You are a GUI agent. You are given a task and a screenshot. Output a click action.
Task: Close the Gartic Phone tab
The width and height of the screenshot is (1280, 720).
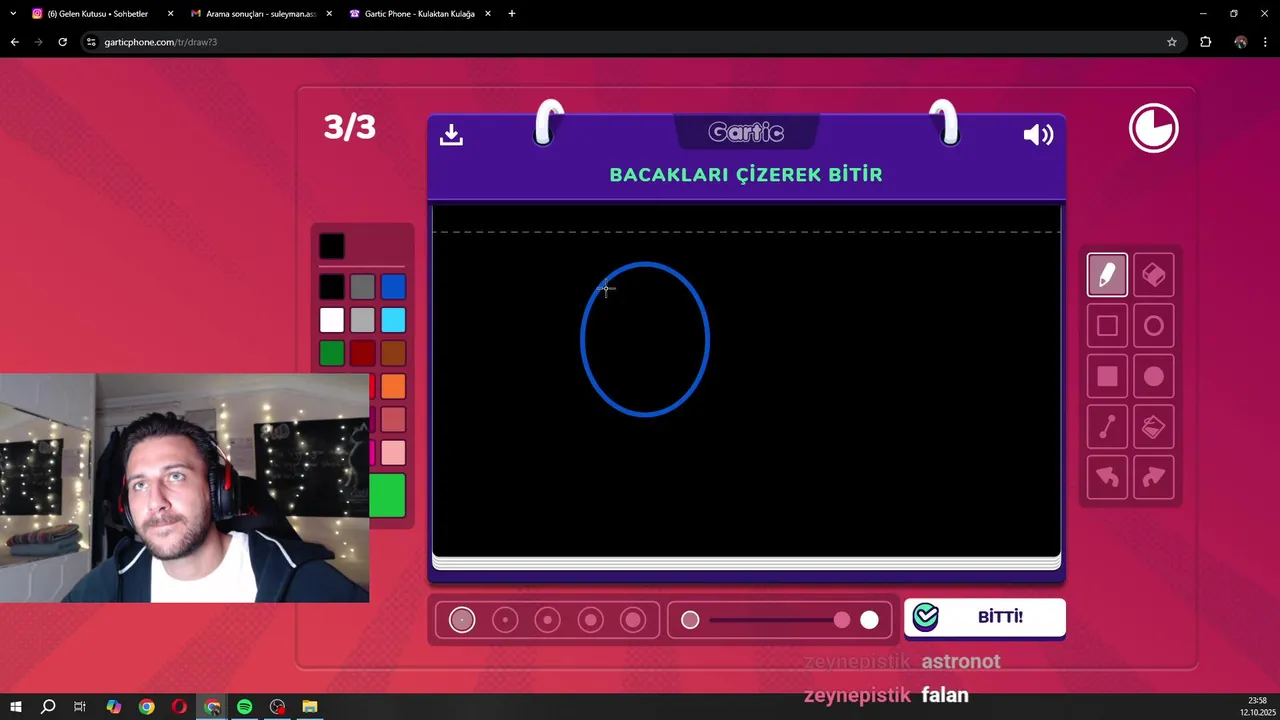click(487, 14)
